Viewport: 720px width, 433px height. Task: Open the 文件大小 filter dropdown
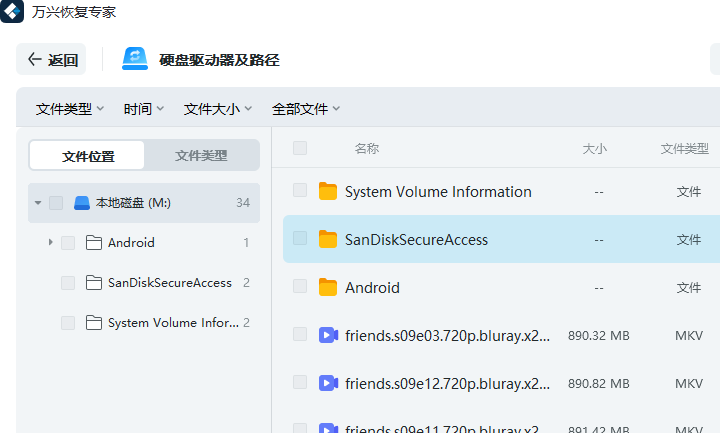(x=217, y=109)
